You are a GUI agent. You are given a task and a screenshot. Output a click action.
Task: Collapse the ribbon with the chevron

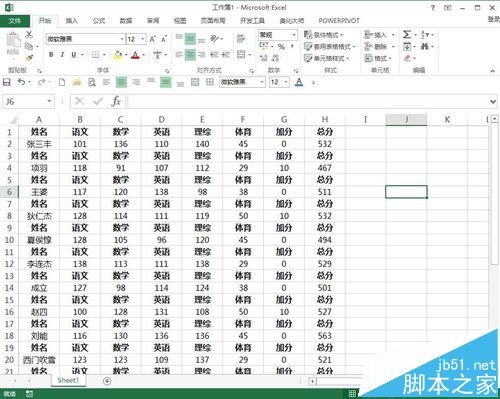click(492, 71)
